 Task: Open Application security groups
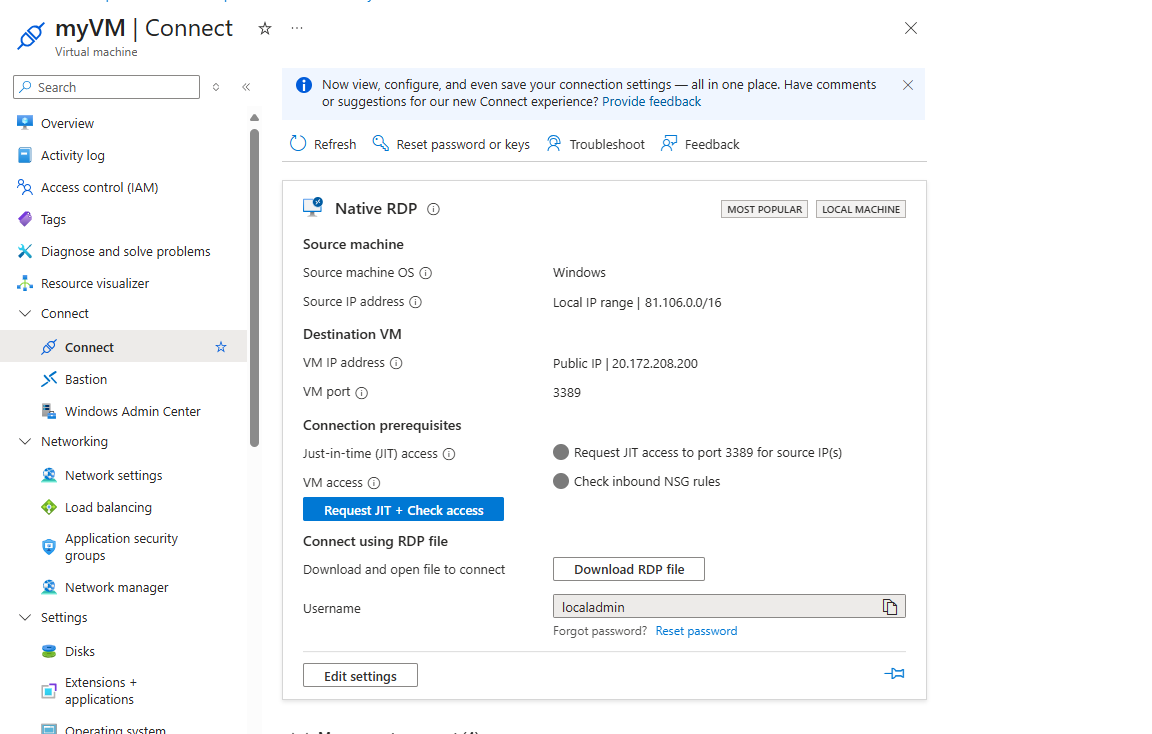coord(123,547)
